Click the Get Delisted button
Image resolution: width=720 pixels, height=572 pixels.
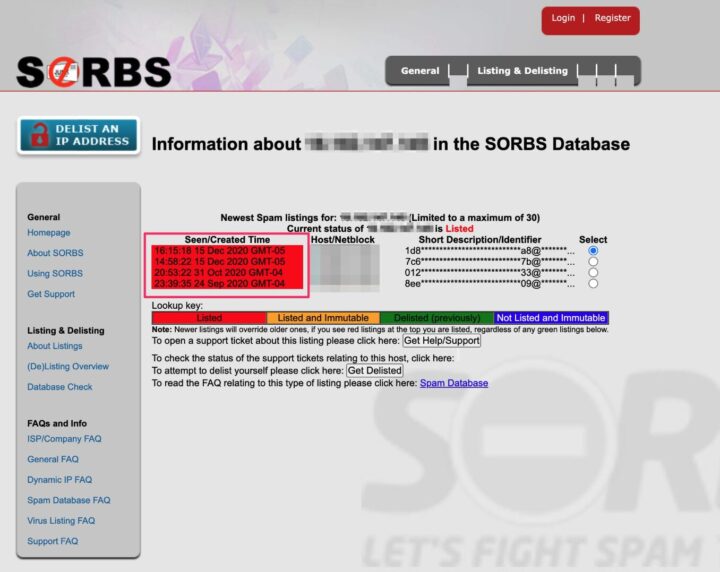(x=375, y=370)
